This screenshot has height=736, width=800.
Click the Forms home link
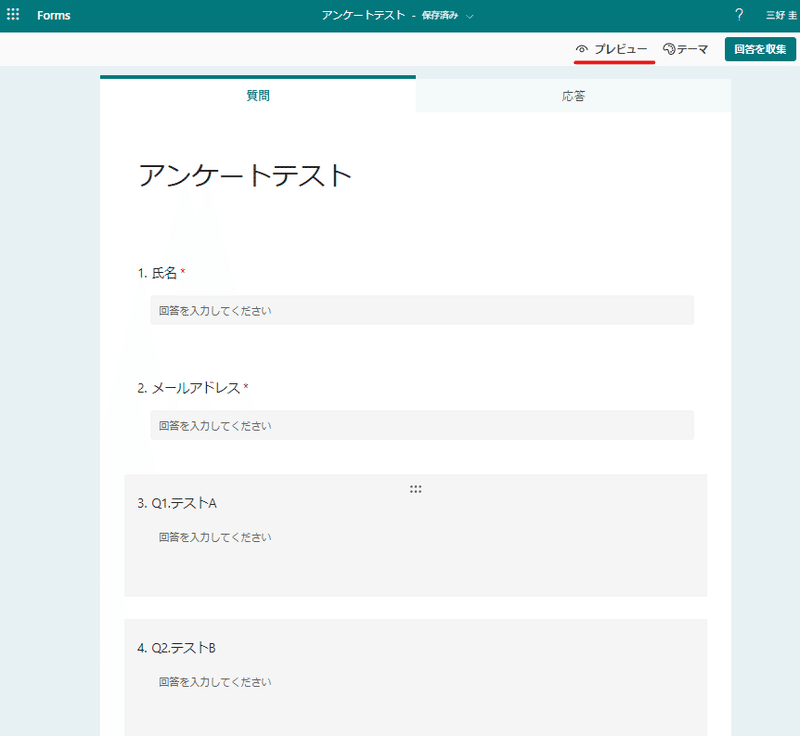54,15
